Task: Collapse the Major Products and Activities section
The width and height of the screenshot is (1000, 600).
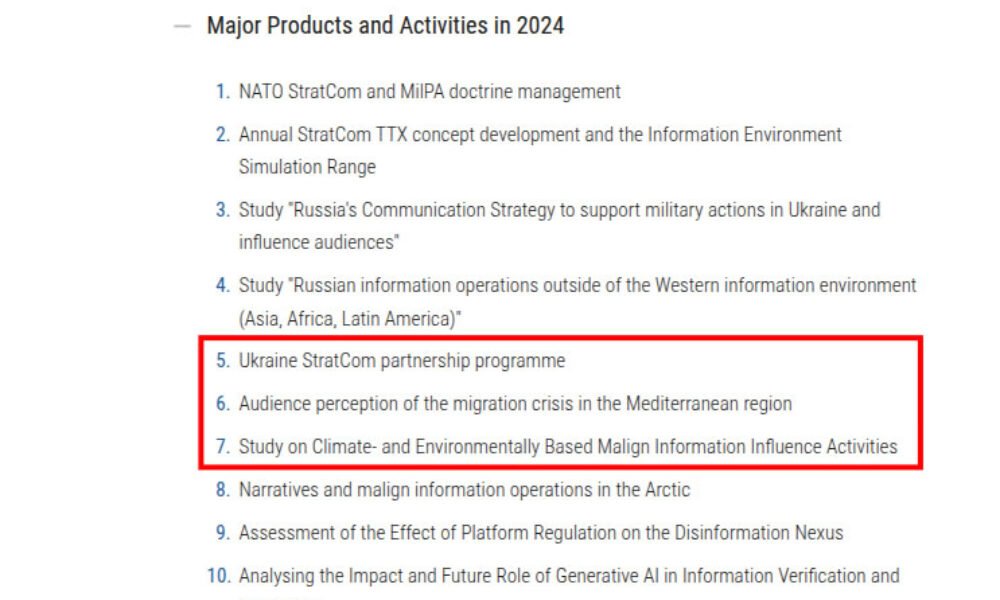Action: tap(181, 27)
